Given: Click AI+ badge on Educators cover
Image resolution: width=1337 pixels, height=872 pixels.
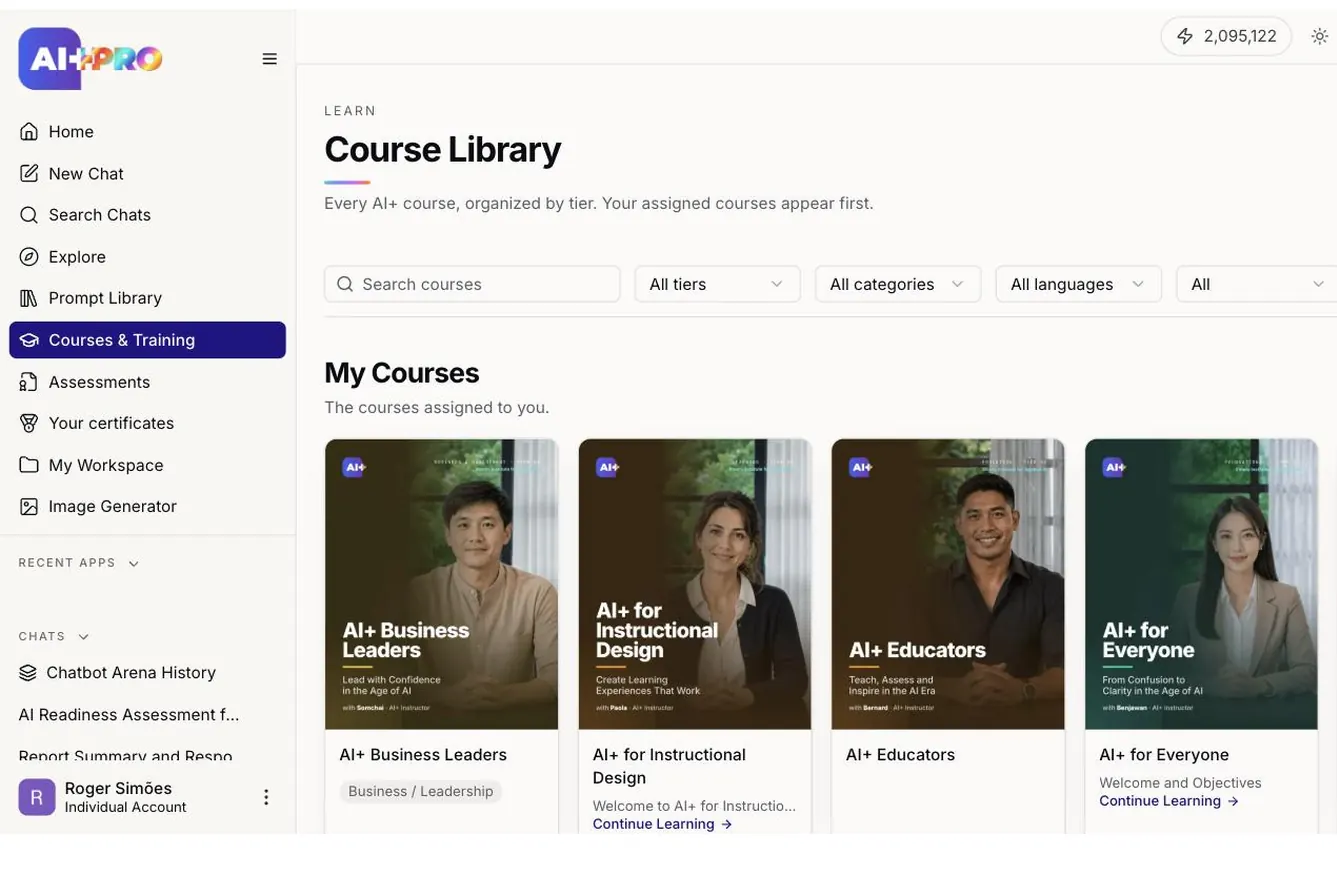Looking at the screenshot, I should tap(860, 467).
